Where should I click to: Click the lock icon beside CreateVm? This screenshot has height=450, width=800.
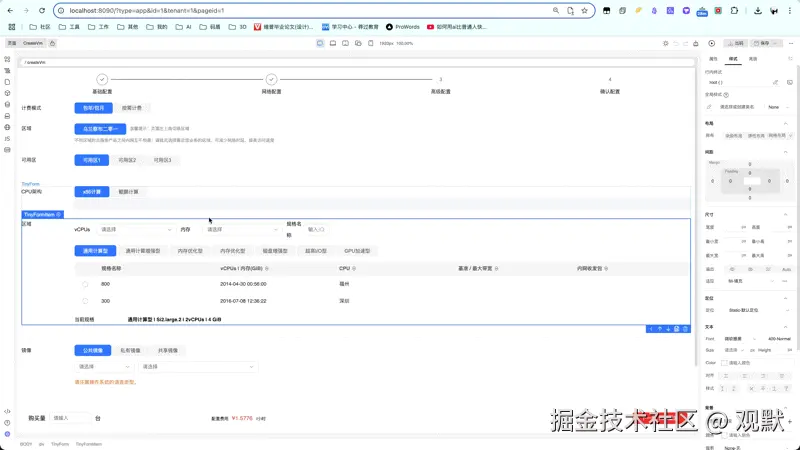[53, 43]
